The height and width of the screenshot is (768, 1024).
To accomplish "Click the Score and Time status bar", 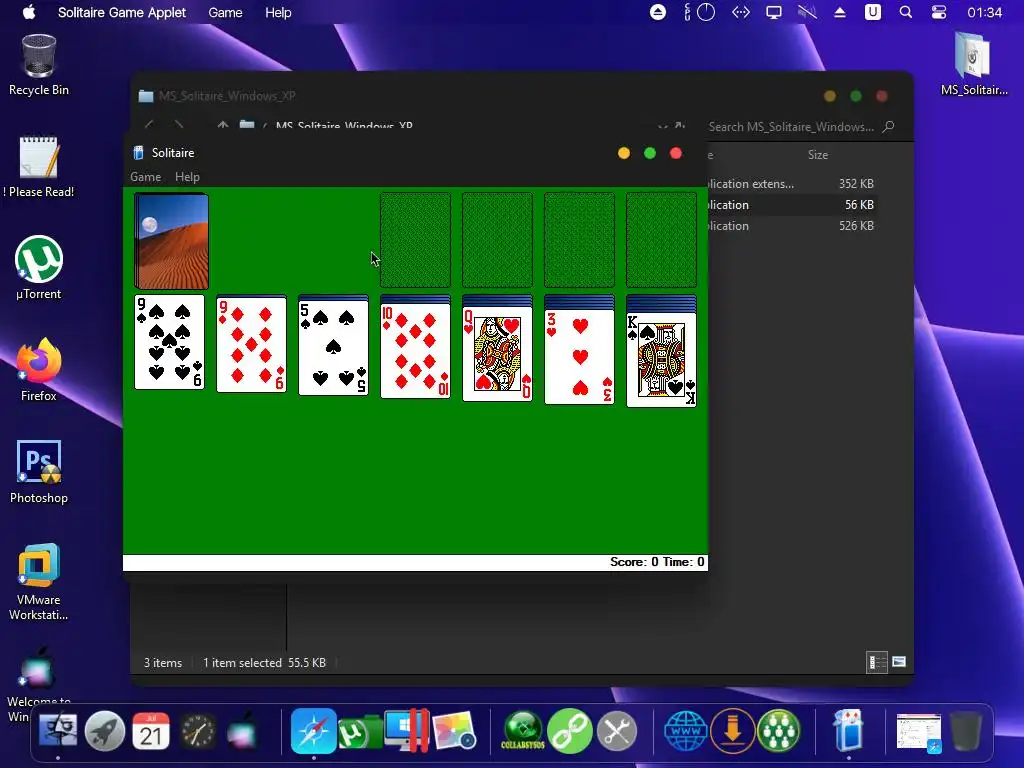I will point(415,562).
